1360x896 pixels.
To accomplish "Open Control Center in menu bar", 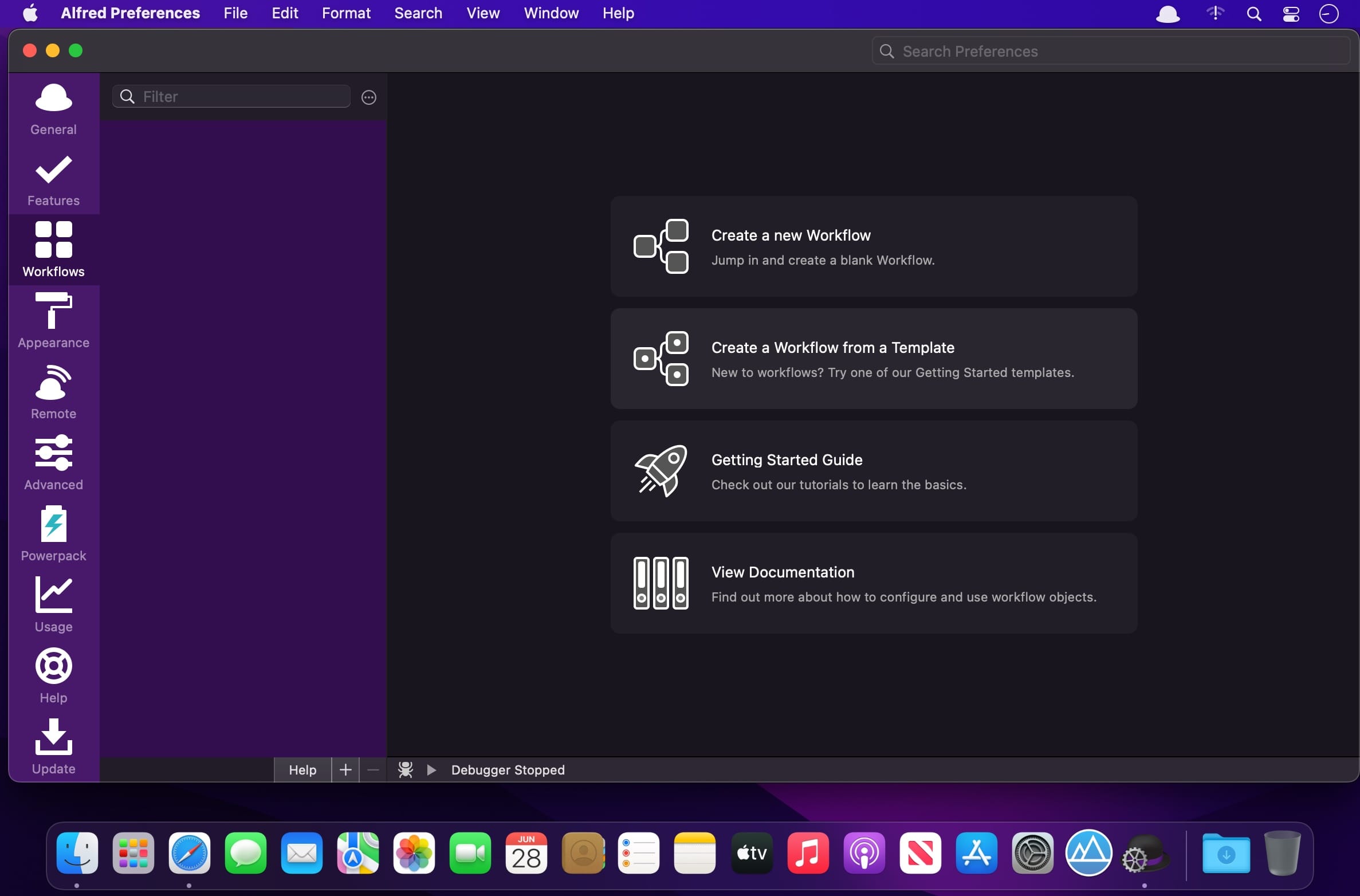I will click(1291, 14).
